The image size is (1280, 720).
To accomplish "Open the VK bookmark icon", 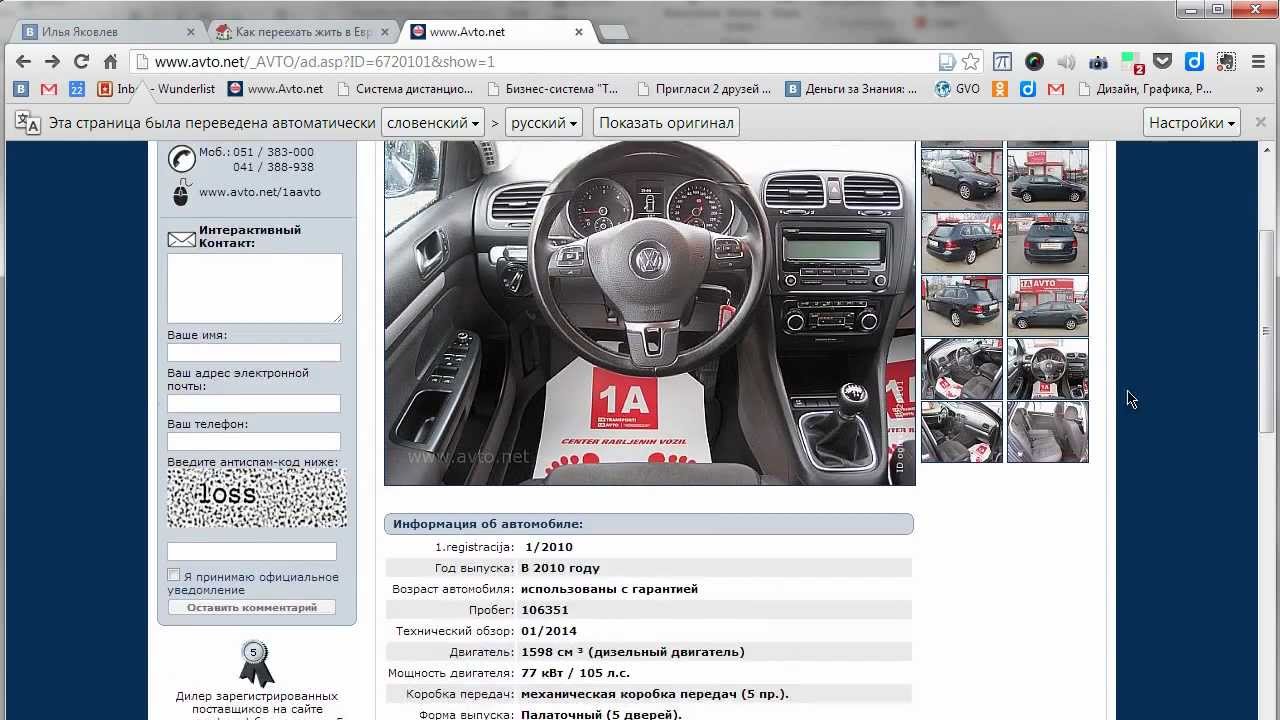I will pyautogui.click(x=20, y=89).
